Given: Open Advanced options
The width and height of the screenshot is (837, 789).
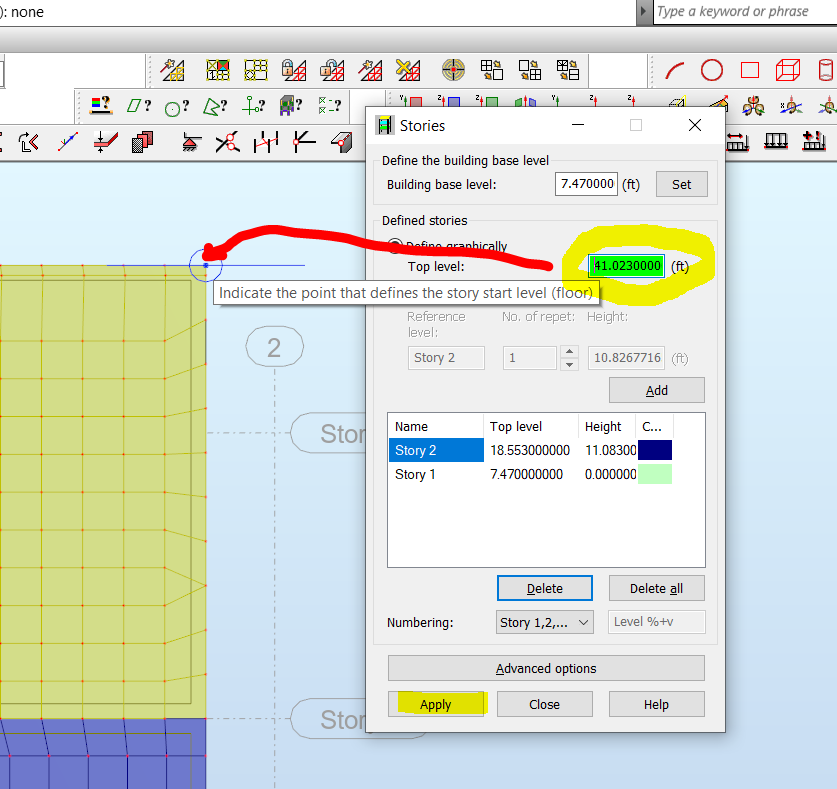Looking at the screenshot, I should (x=545, y=668).
